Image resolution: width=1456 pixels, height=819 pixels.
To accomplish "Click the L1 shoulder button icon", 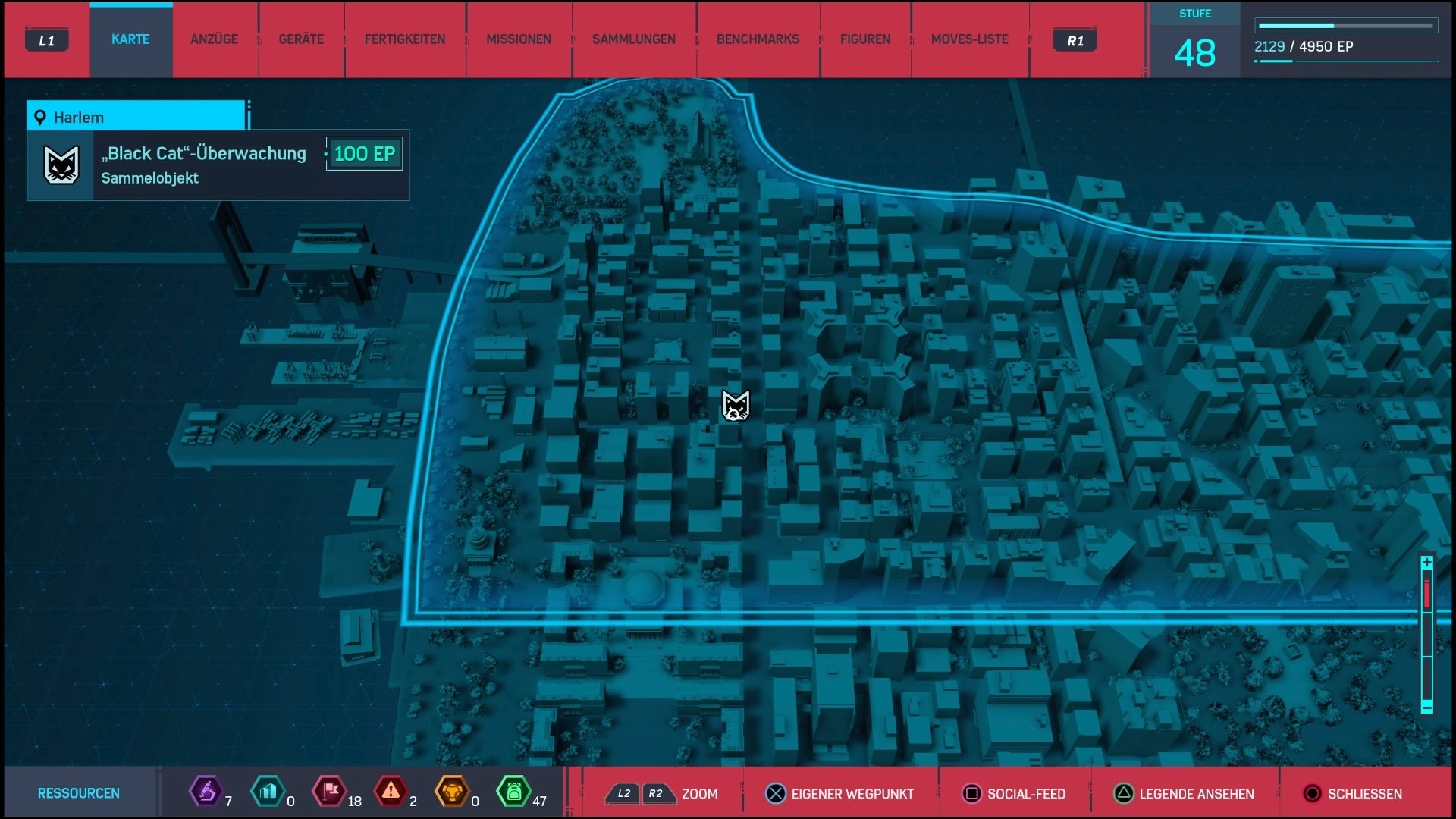I will (47, 41).
